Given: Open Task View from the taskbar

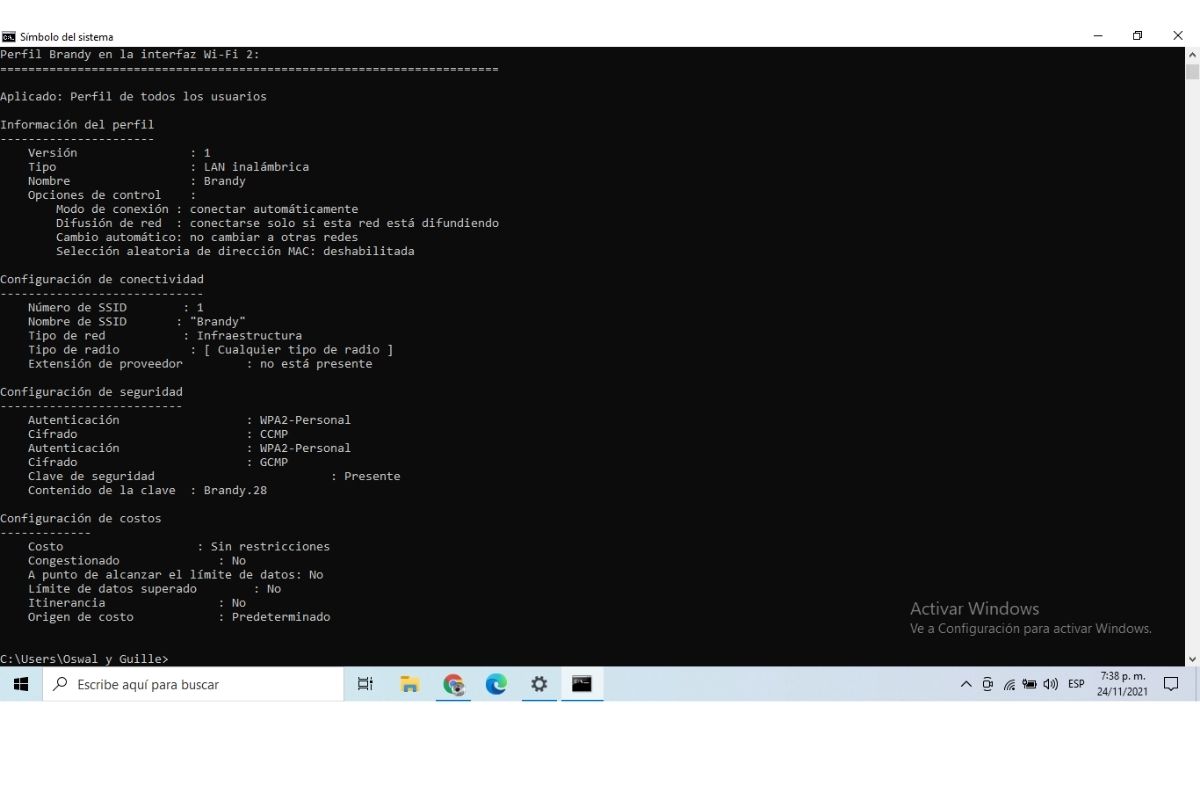Looking at the screenshot, I should click(365, 684).
